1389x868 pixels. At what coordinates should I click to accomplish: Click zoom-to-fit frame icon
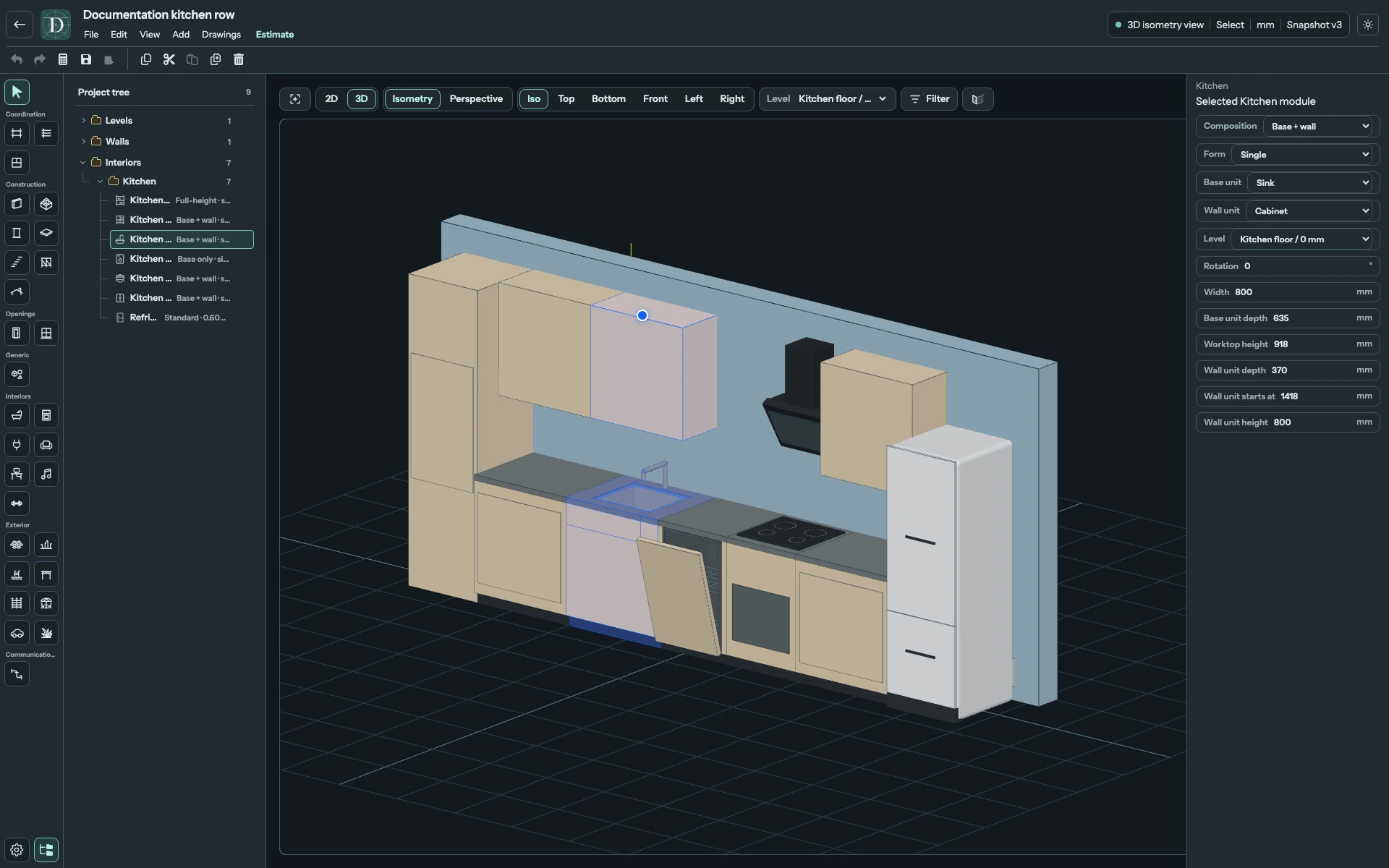click(x=295, y=99)
